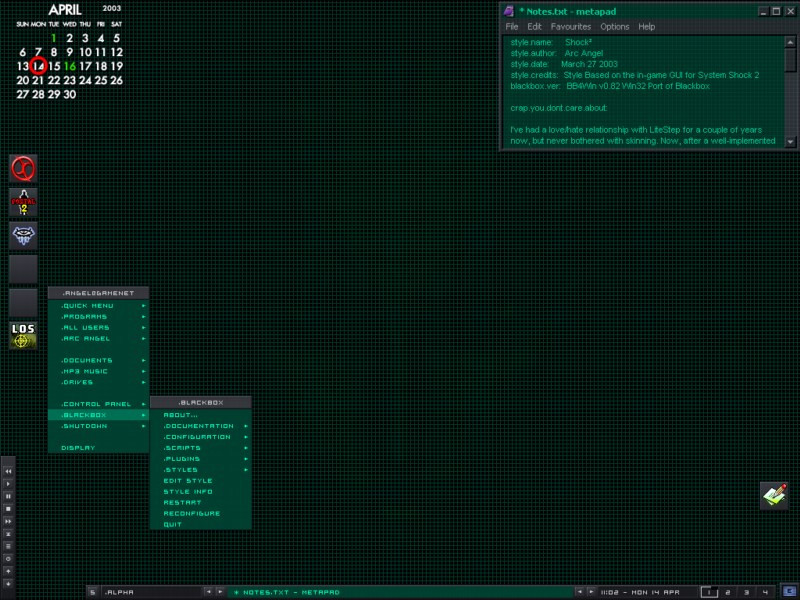Open the Favourites menu in metapad
800x600 pixels.
coord(570,27)
